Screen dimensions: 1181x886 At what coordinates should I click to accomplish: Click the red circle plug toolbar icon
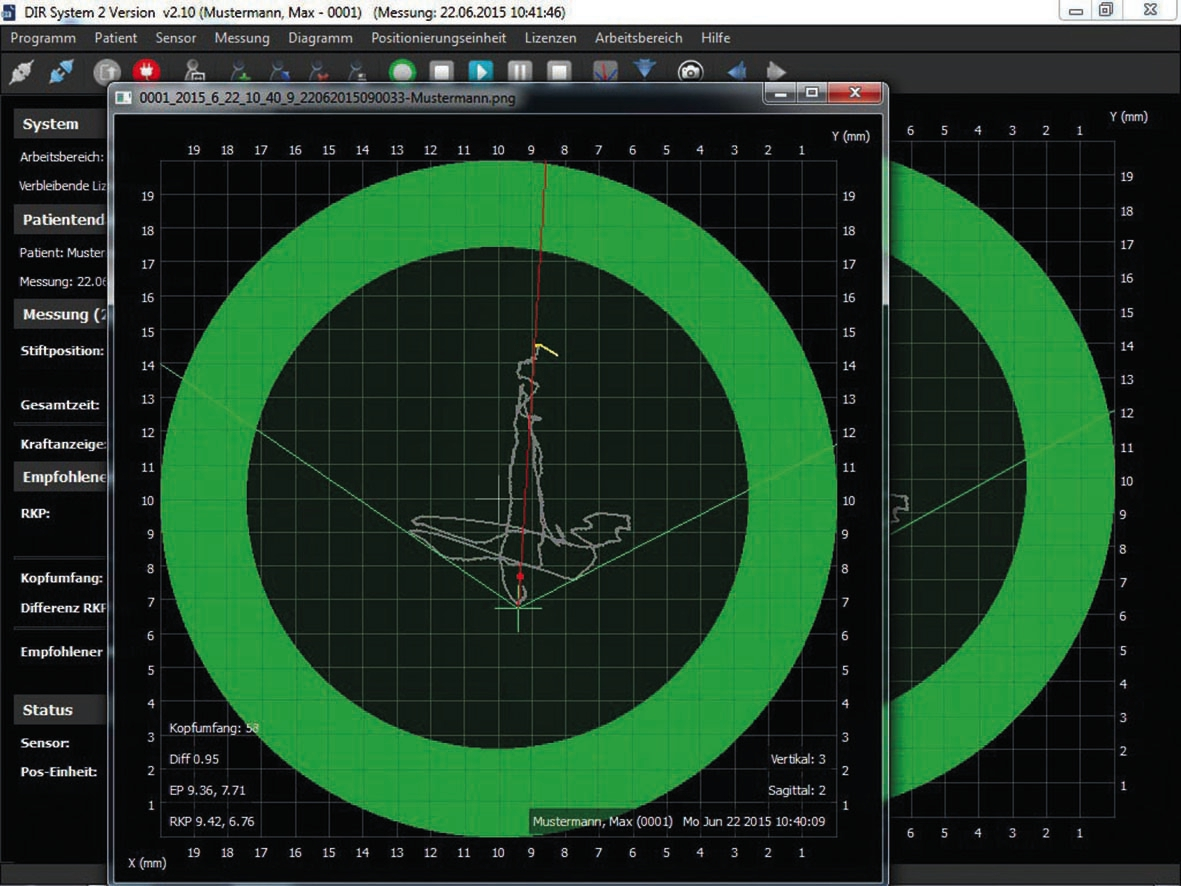pyautogui.click(x=146, y=72)
